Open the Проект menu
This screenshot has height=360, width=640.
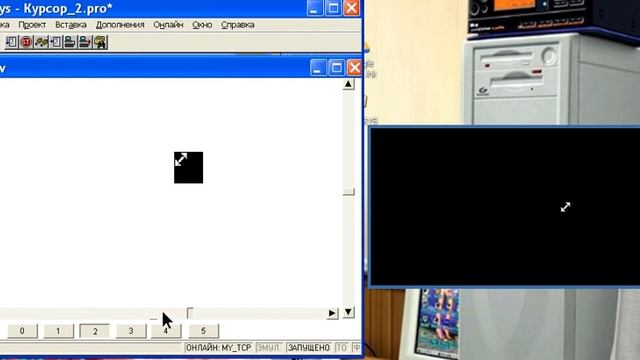32,24
